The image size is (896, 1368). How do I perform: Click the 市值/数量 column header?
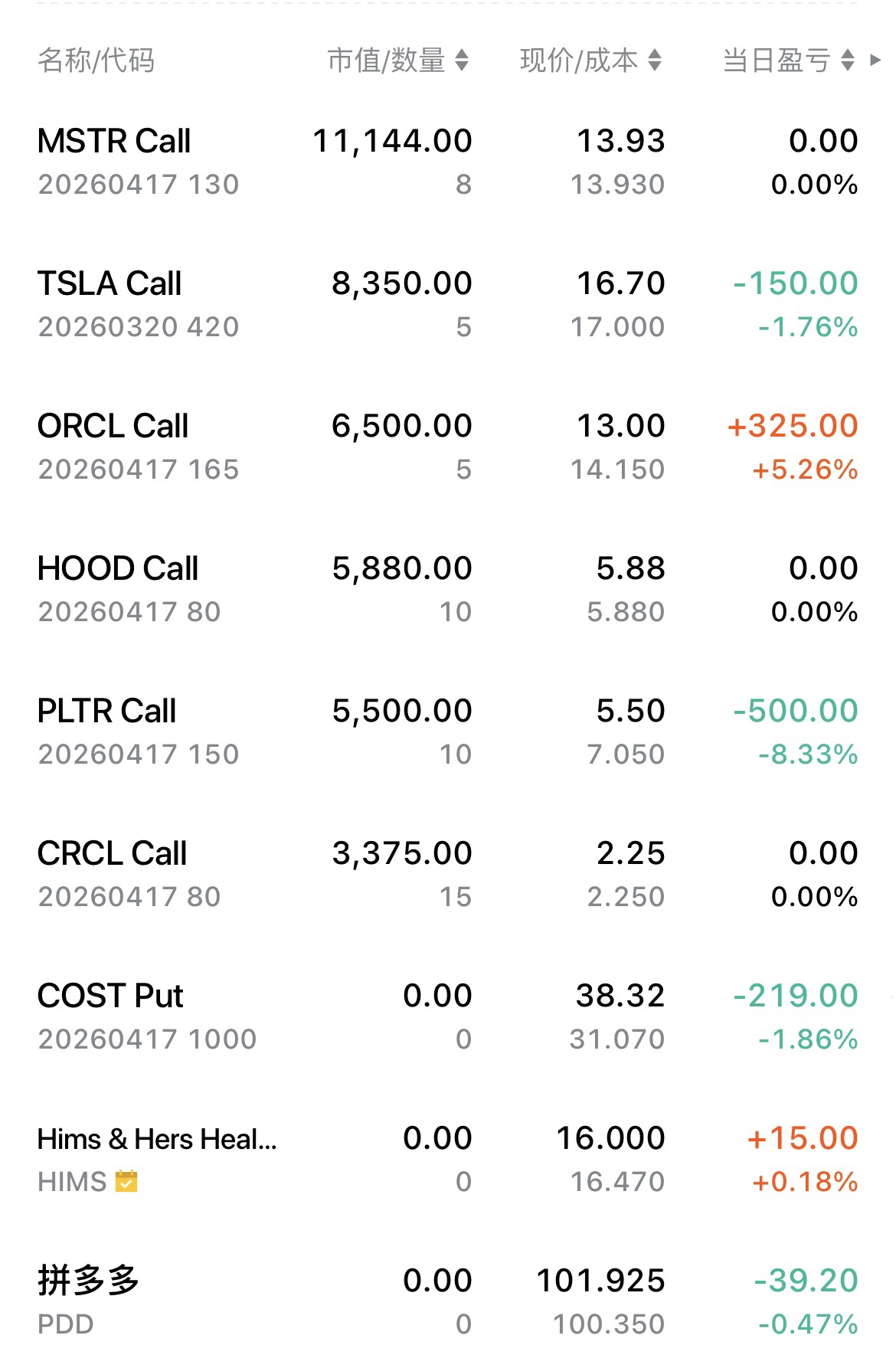(386, 60)
